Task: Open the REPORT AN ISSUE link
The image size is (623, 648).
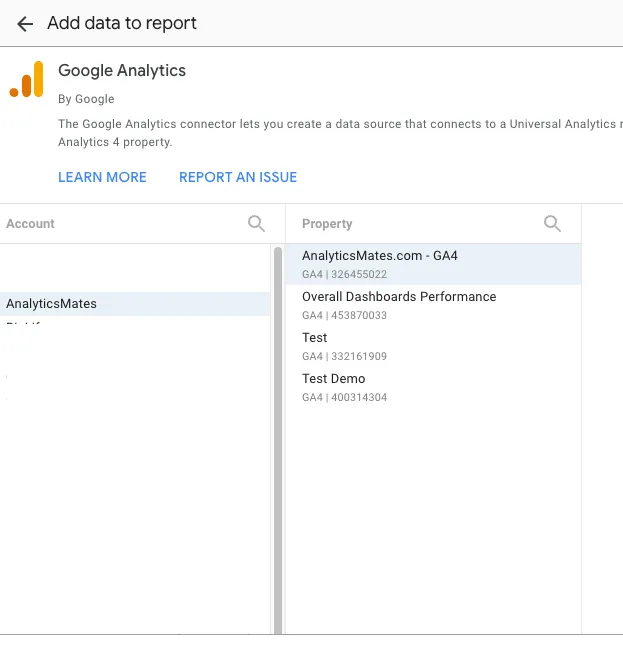Action: click(x=238, y=177)
